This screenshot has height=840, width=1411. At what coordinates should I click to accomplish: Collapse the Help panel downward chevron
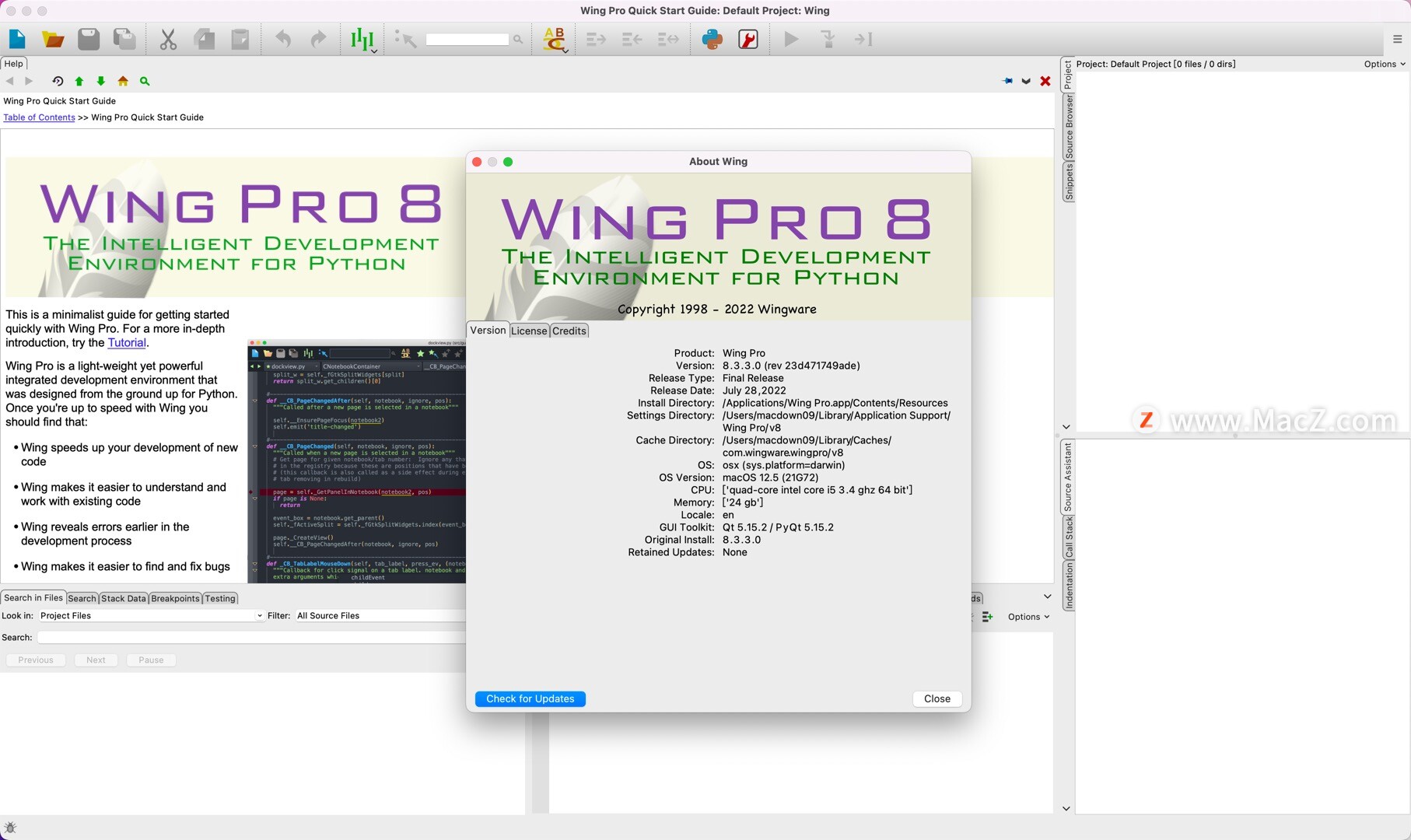(x=1025, y=81)
